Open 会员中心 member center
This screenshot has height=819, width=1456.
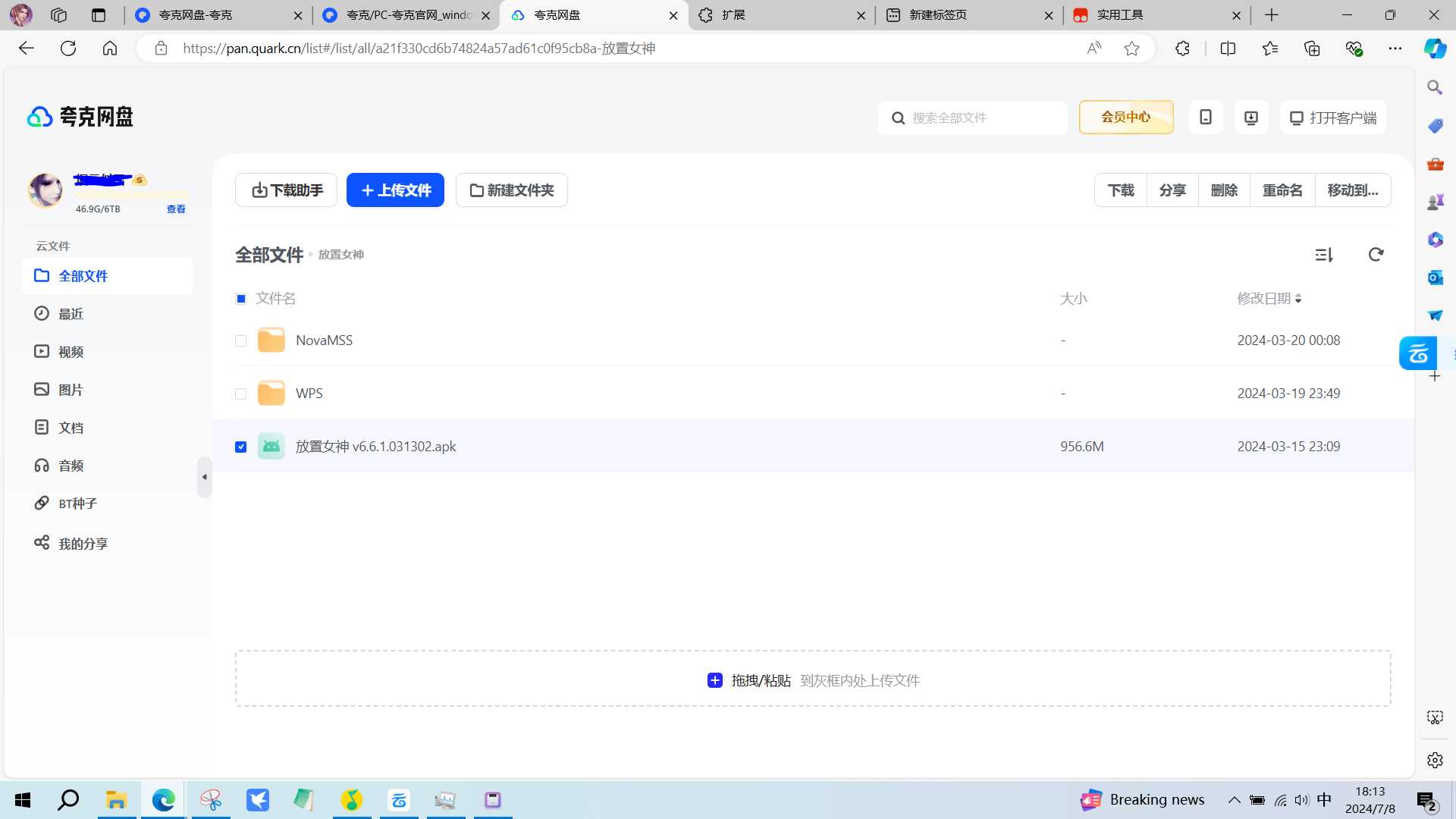click(x=1126, y=118)
